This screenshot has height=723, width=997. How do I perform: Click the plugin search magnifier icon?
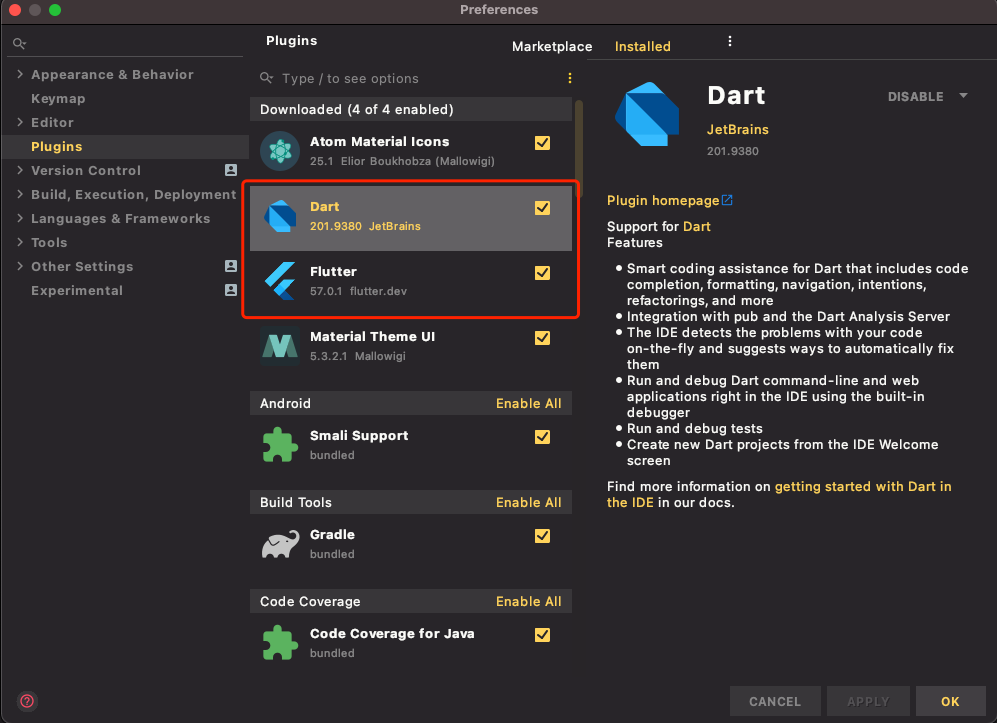coord(266,78)
